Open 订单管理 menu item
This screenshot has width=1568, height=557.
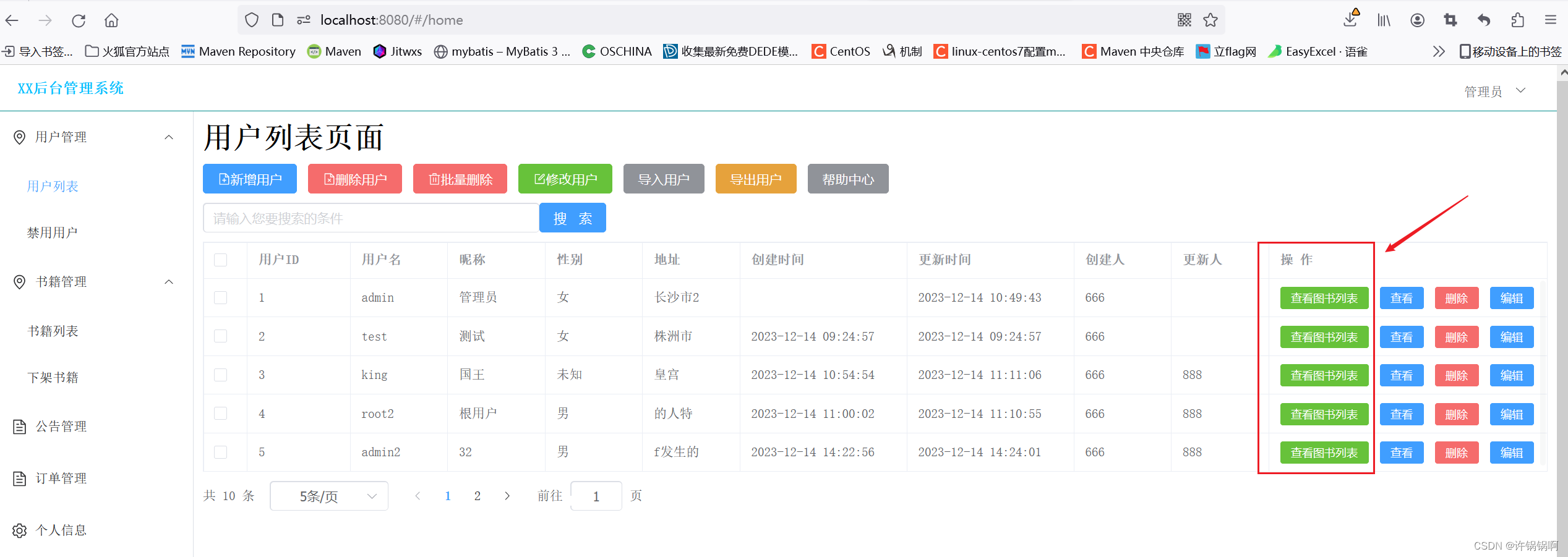point(61,478)
